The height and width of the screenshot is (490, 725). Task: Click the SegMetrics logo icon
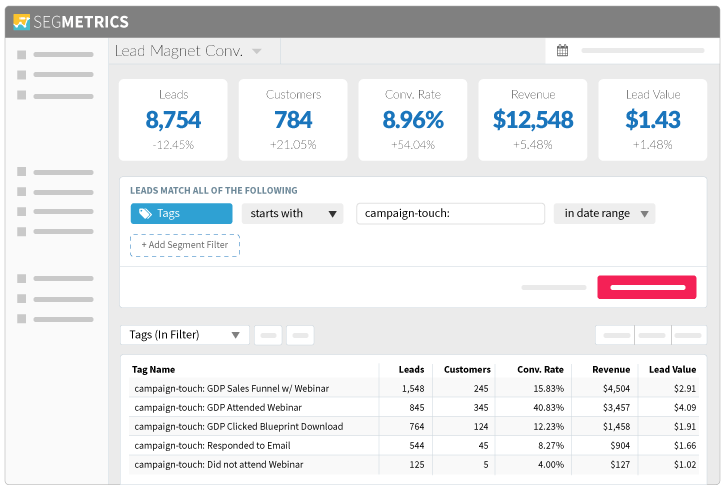pyautogui.click(x=21, y=22)
